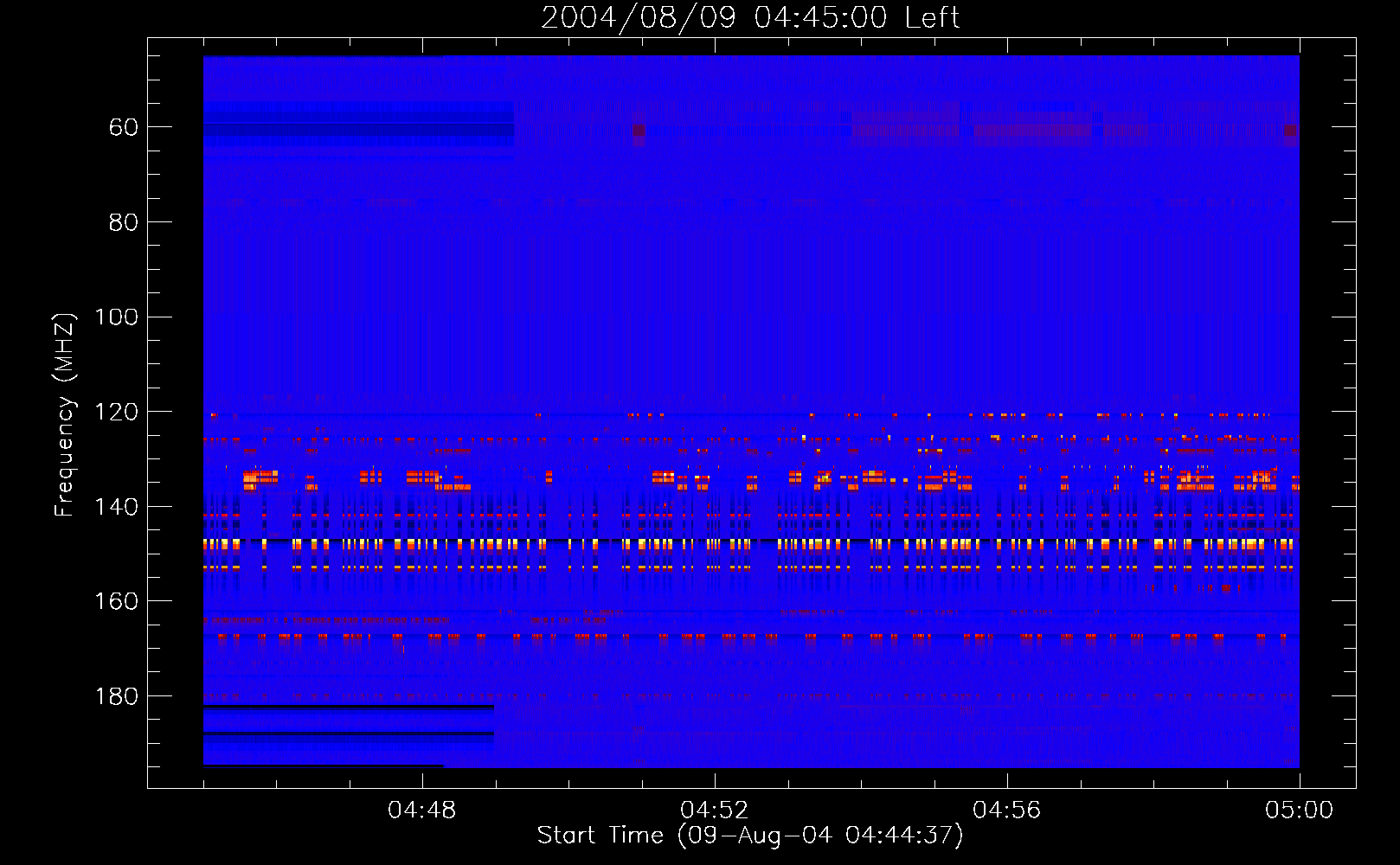Screen dimensions: 1400x865
Task: Click the "Start Time (09-Aug-04 04:44:37)" axis label
Action: coord(750,836)
